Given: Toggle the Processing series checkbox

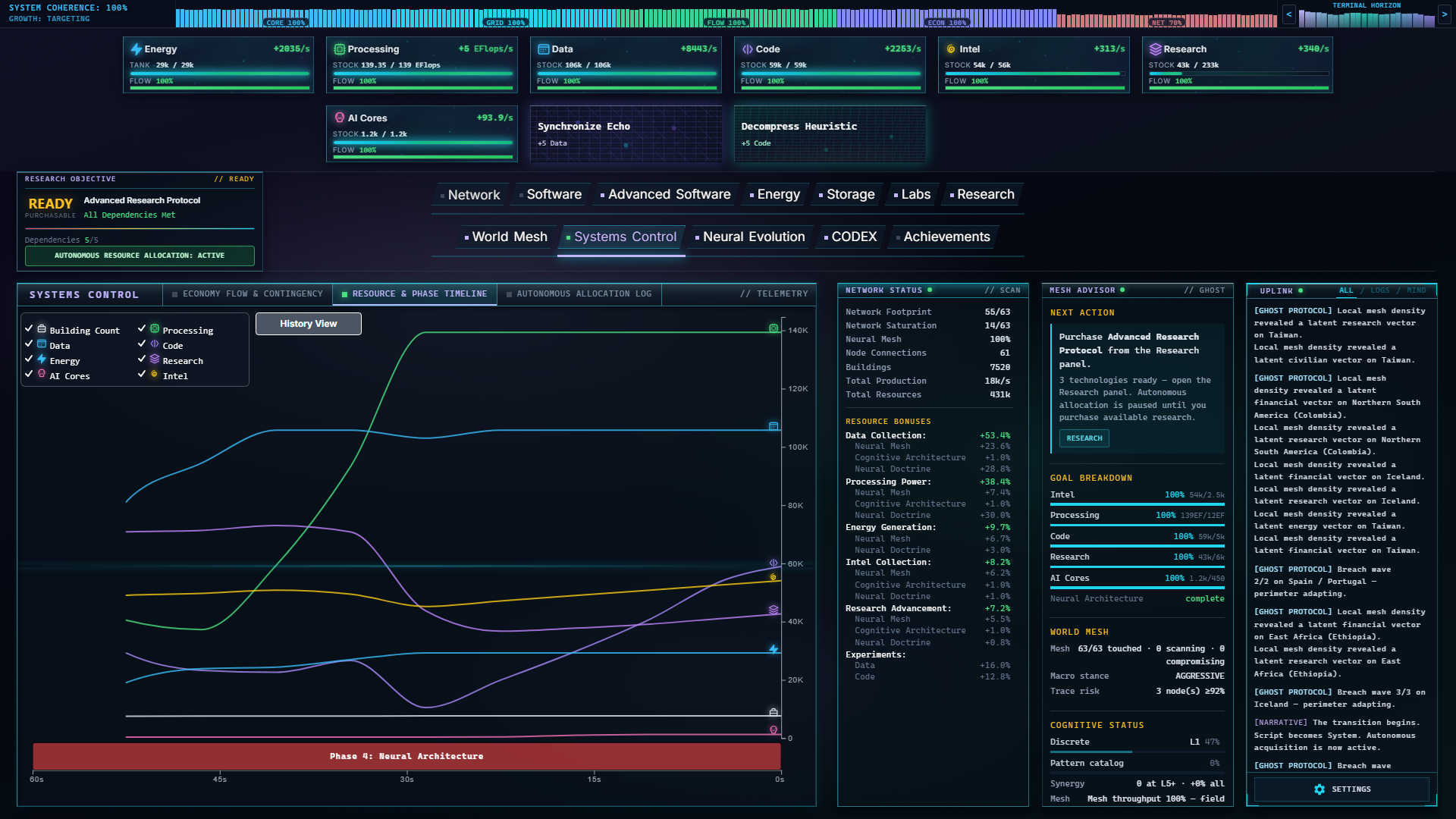Looking at the screenshot, I should (x=142, y=328).
